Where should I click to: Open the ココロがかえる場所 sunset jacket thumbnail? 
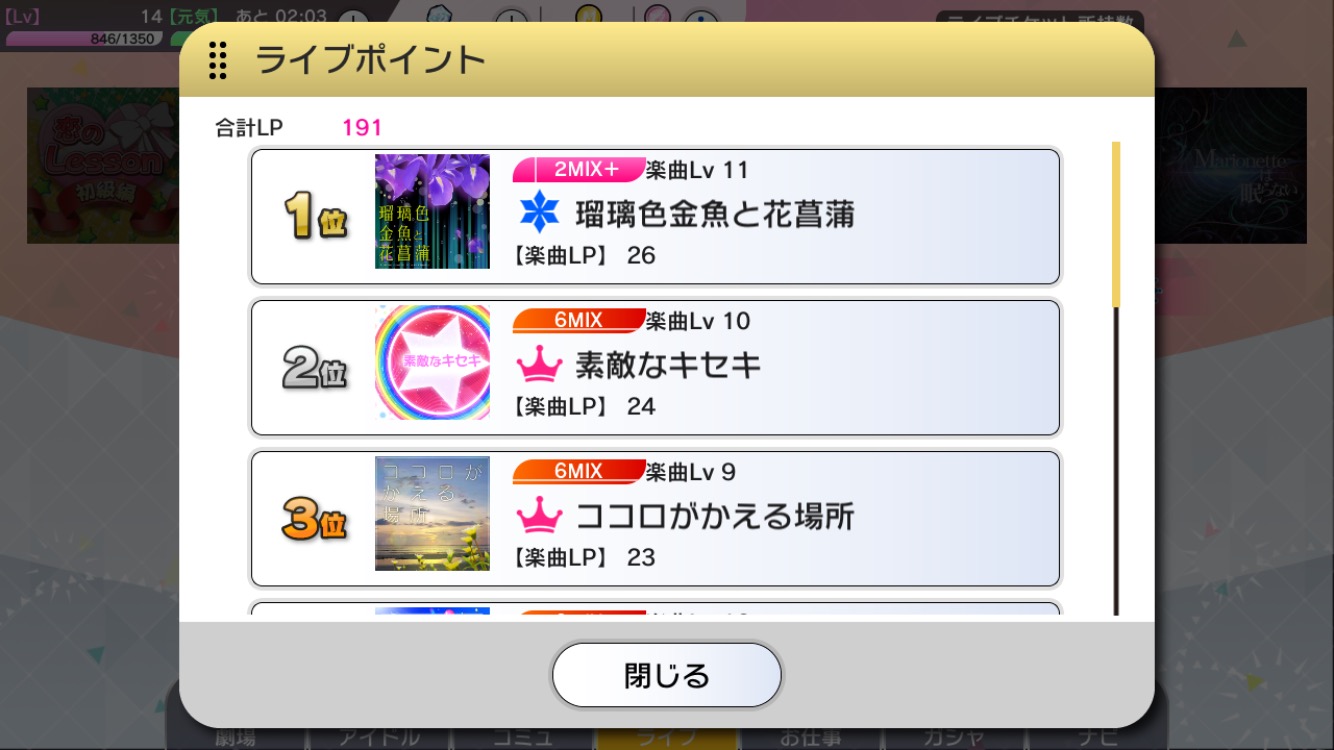[x=432, y=513]
